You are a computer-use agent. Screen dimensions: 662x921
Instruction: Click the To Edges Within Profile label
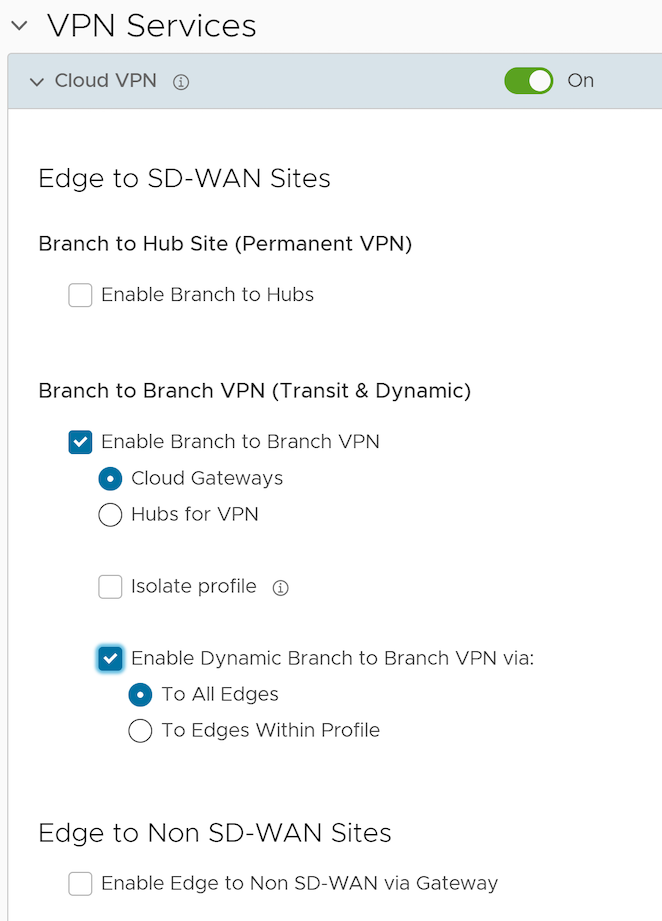[x=271, y=731]
